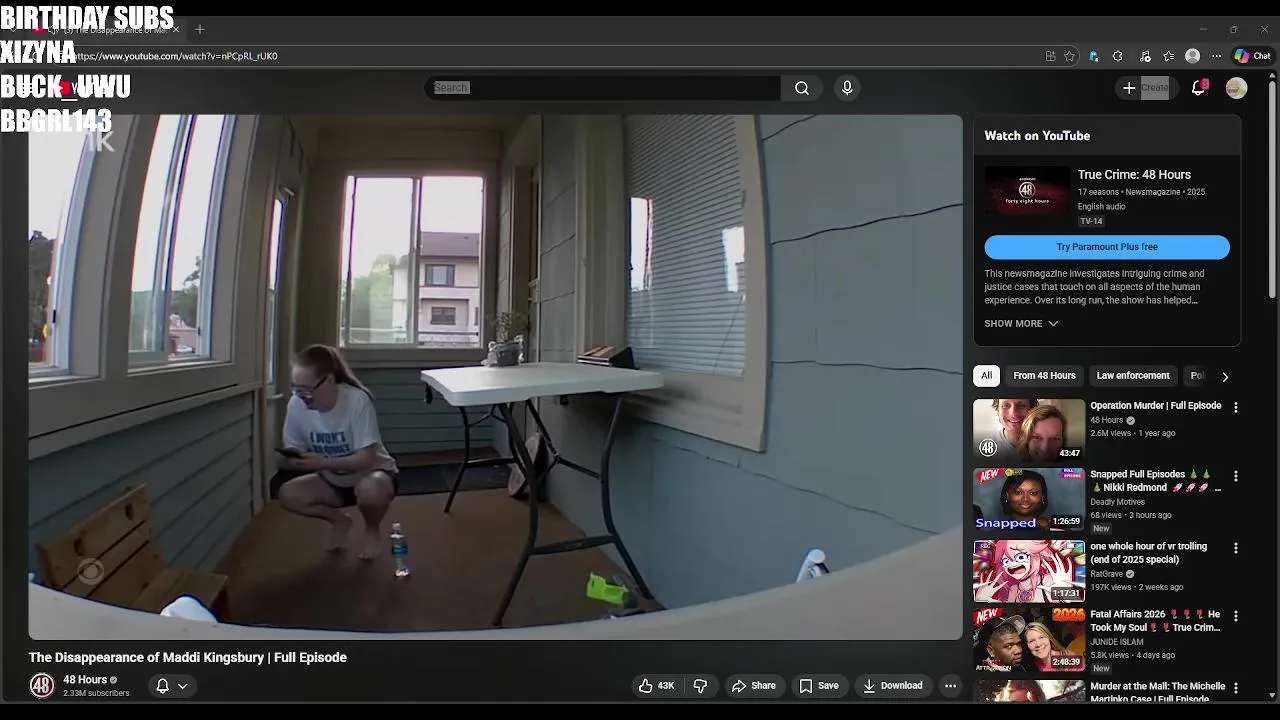Open YouTube notifications bell

click(1198, 88)
